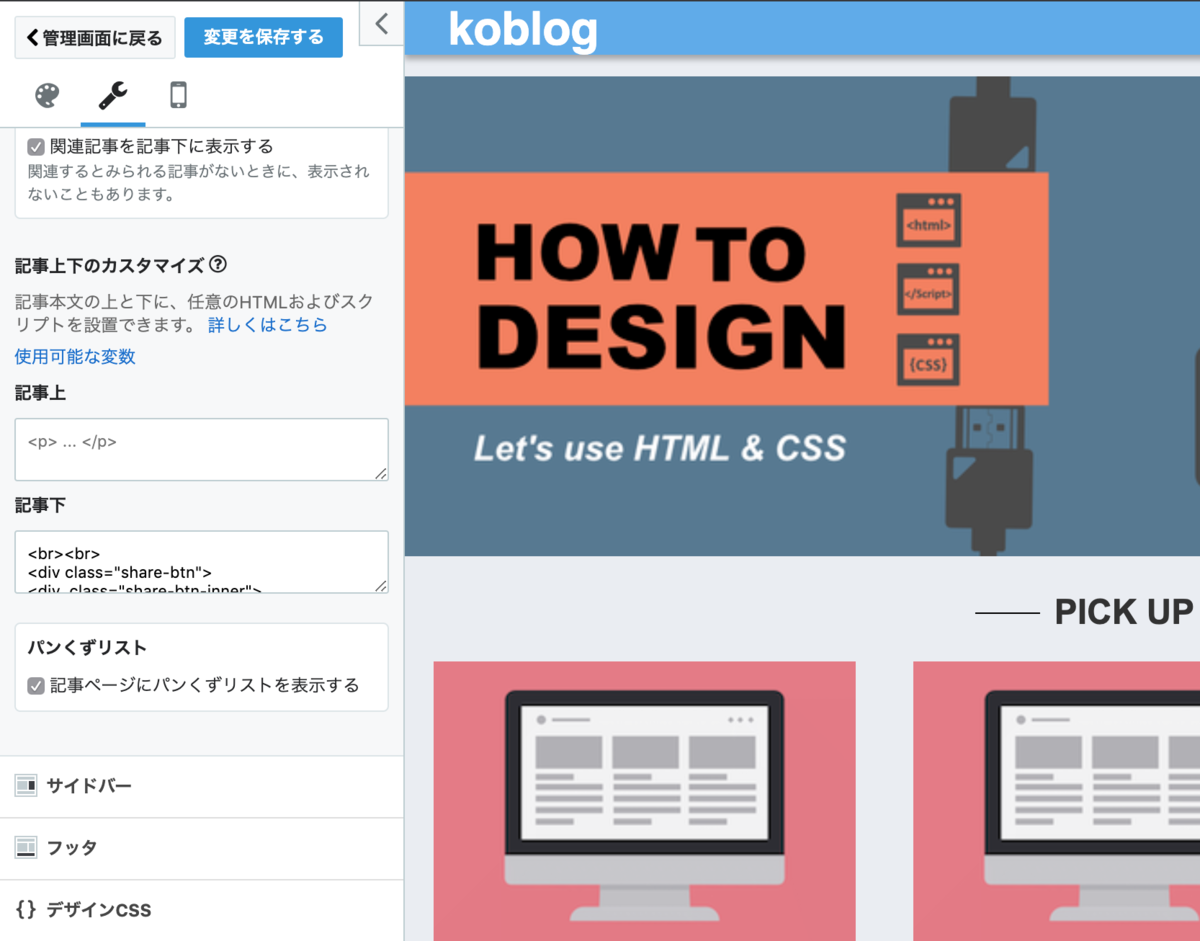Click the サイドバー layout icon
Screen dimensions: 1200x941
[x=26, y=786]
